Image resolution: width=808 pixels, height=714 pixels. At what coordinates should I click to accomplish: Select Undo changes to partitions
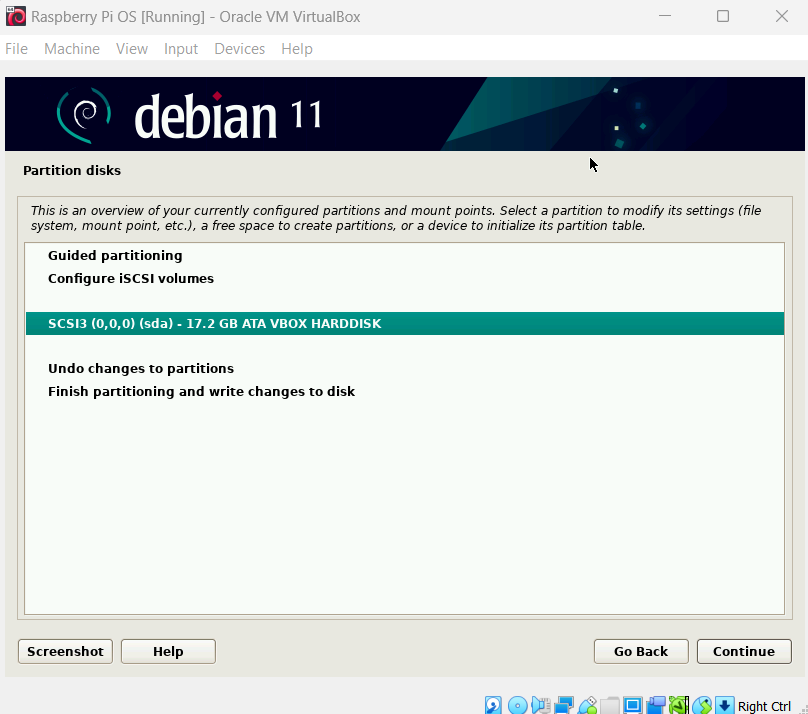click(x=140, y=369)
